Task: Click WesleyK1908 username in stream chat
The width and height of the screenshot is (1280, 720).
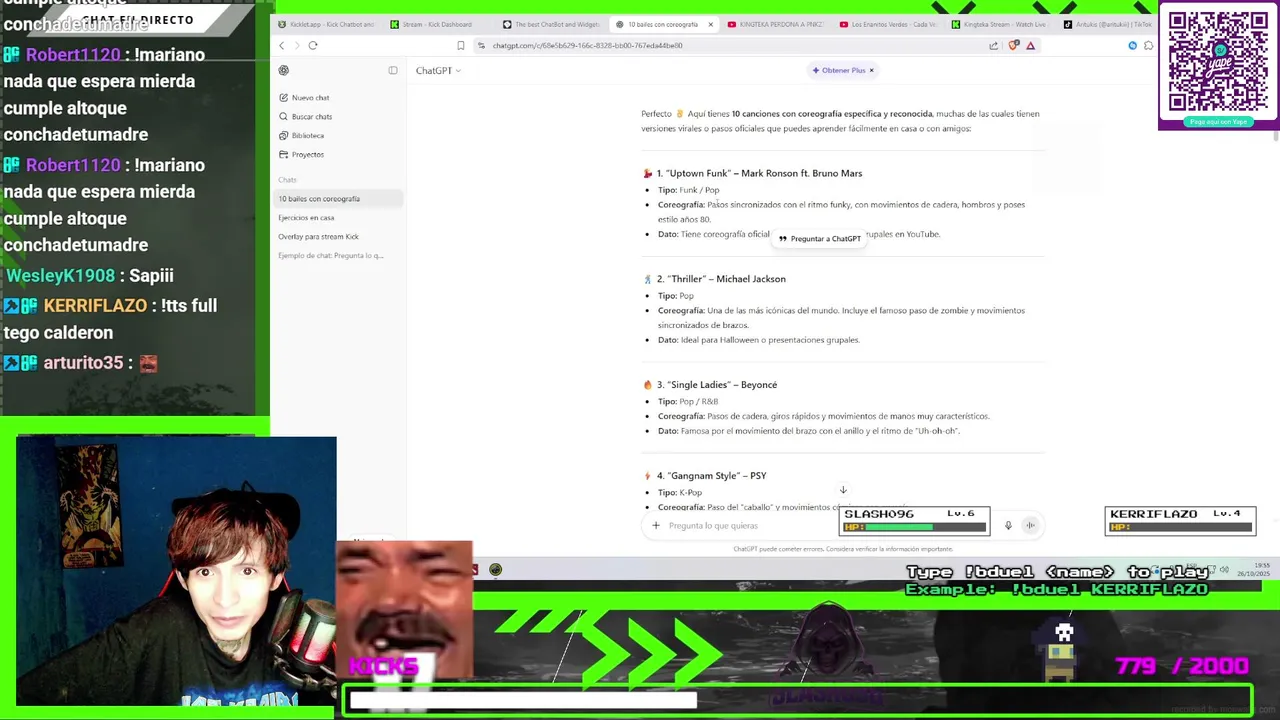Action: tap(60, 276)
